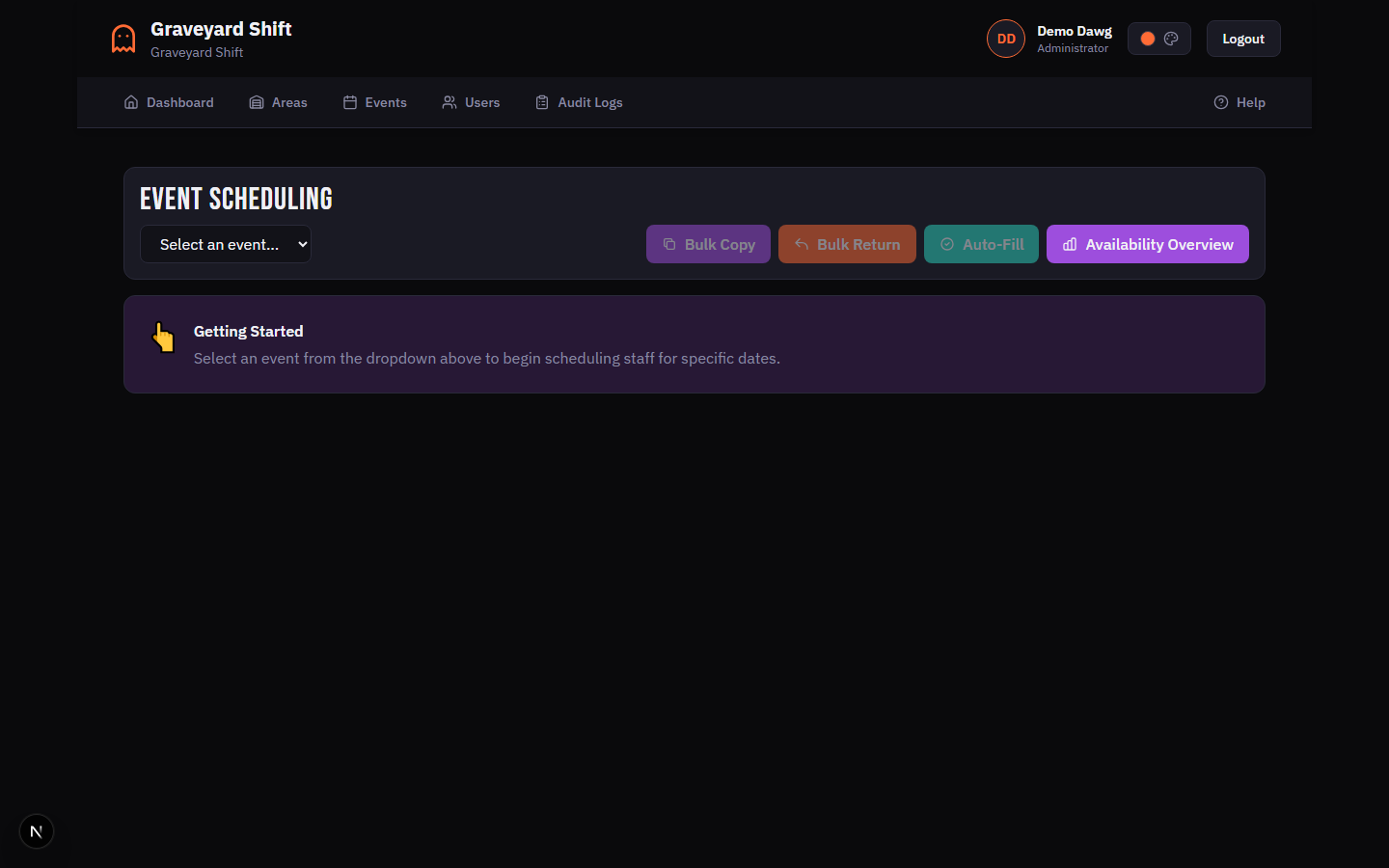Click the Auto-Fill button
This screenshot has height=868, width=1389.
point(981,244)
